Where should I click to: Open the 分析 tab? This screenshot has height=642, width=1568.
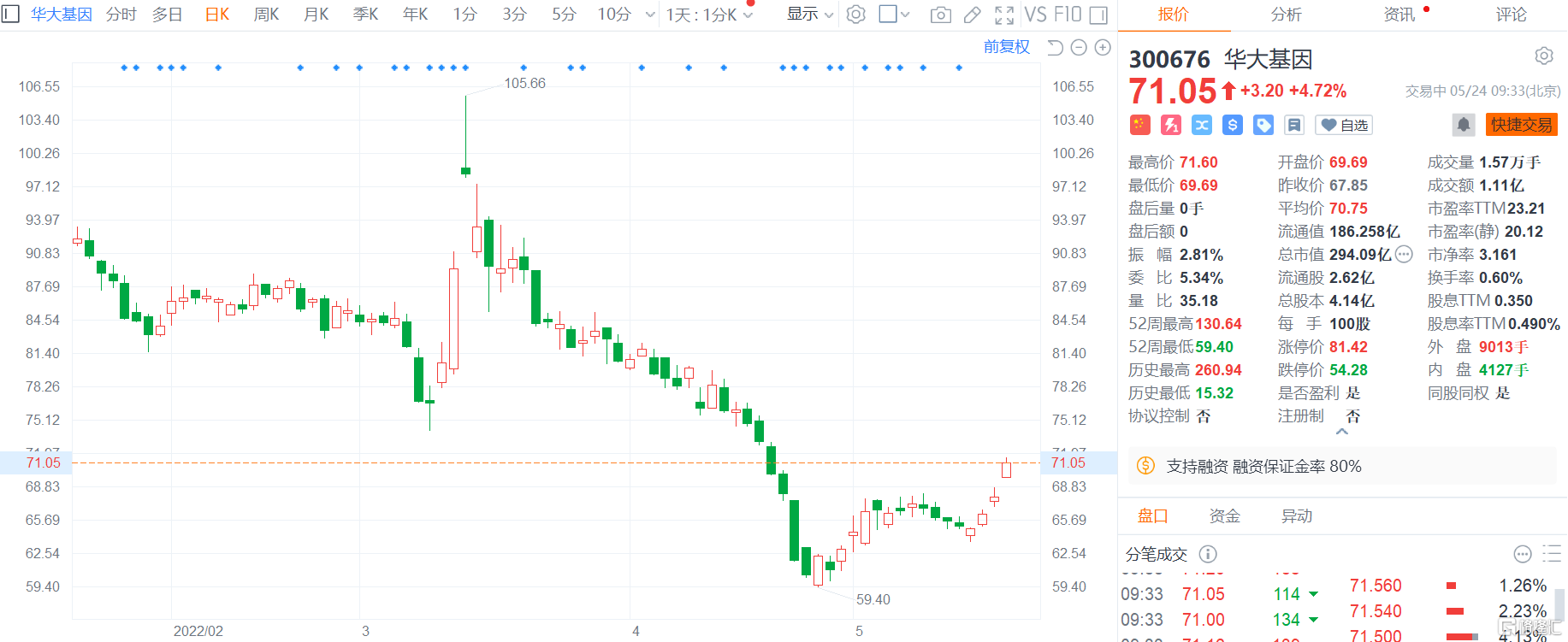[x=1287, y=15]
